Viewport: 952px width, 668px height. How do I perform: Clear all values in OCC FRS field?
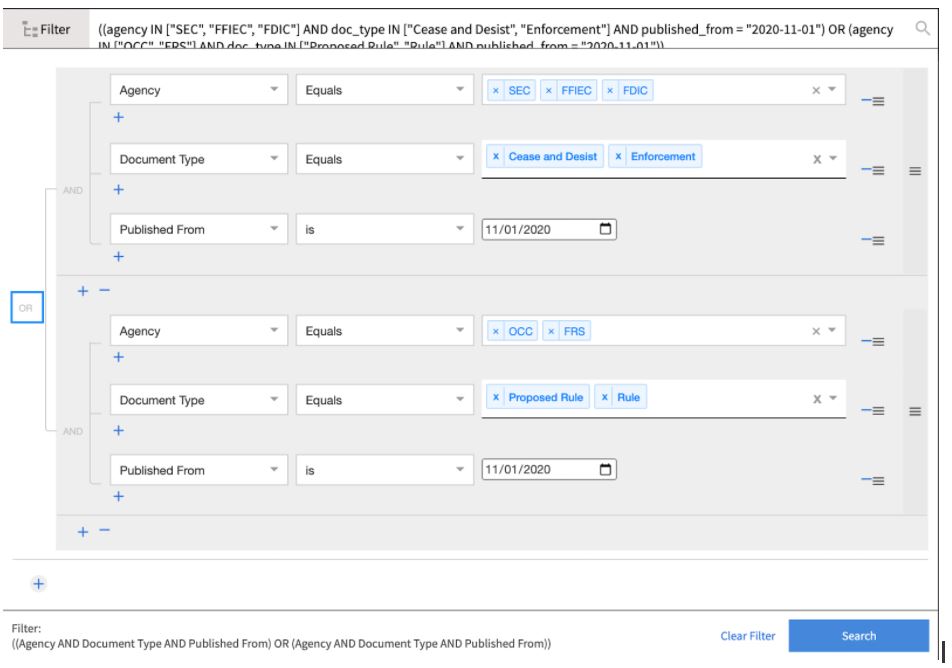tap(816, 332)
